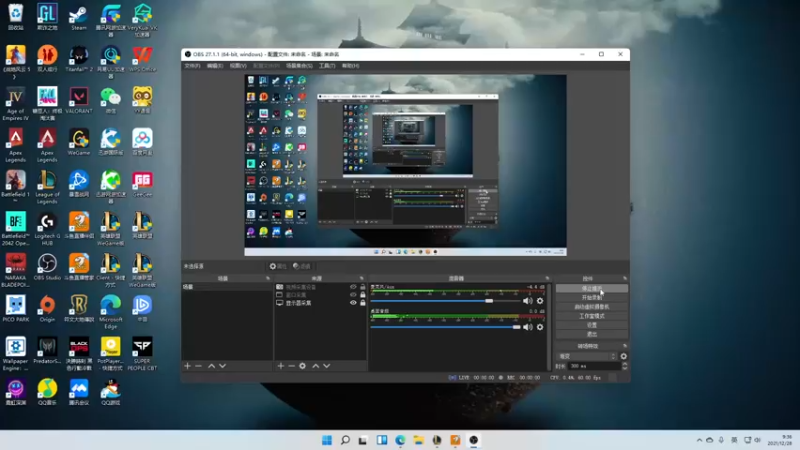Image resolution: width=800 pixels, height=450 pixels.
Task: Open the 视图(V) menu
Action: click(238, 66)
